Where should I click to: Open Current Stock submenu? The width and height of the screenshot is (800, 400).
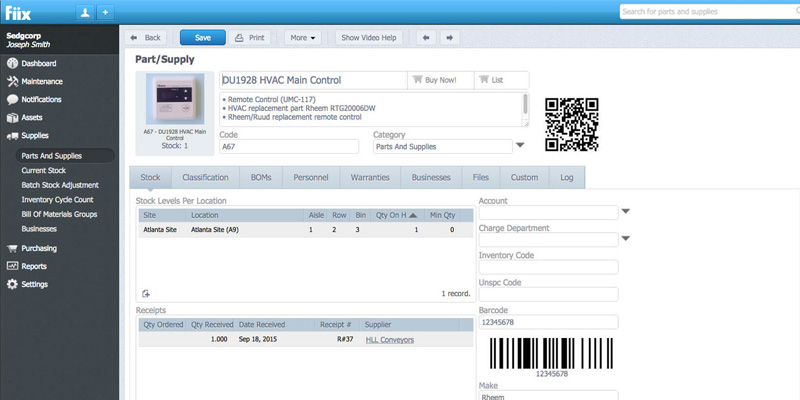(43, 170)
